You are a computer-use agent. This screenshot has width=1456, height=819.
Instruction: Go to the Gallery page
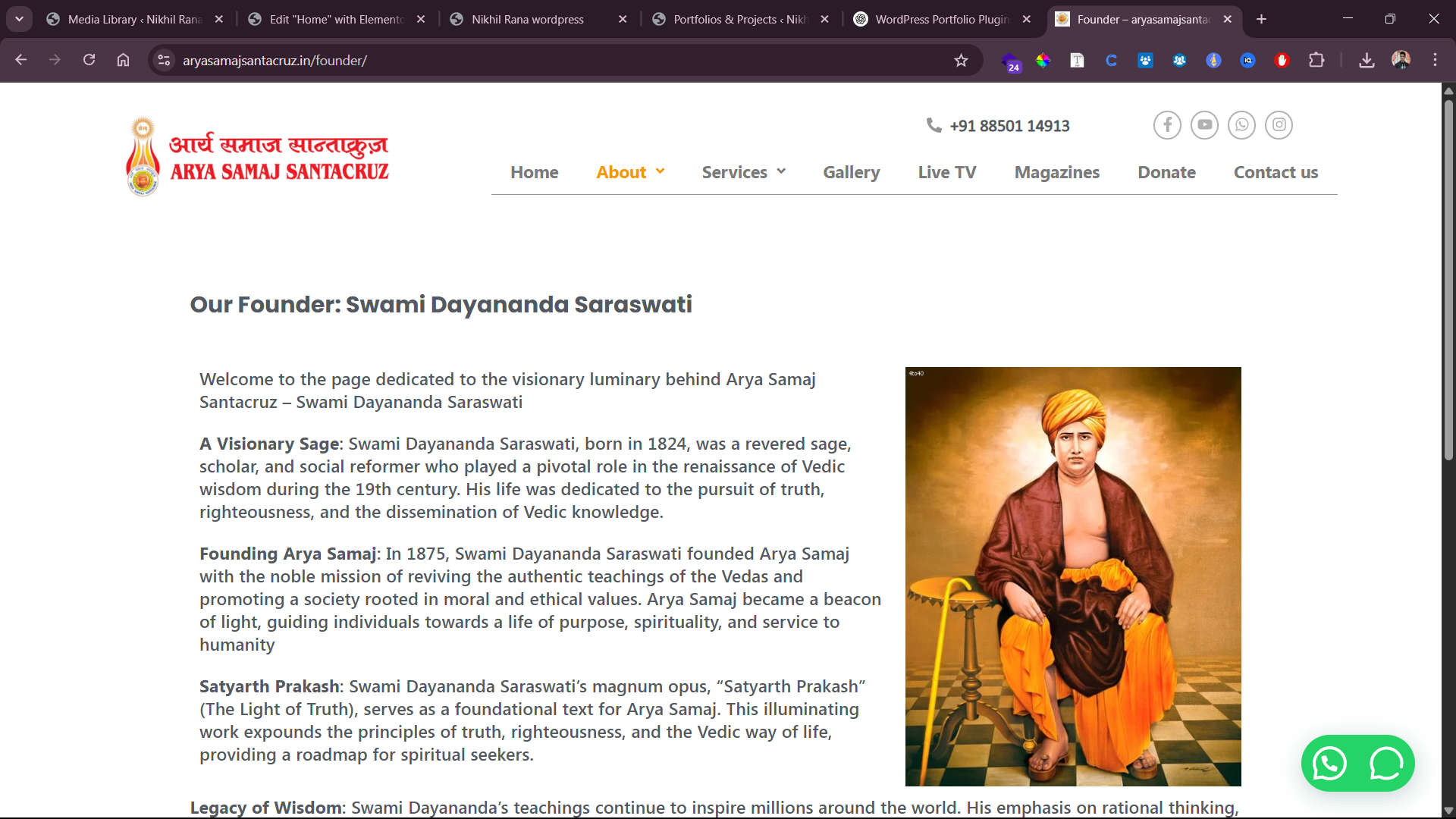pyautogui.click(x=851, y=172)
